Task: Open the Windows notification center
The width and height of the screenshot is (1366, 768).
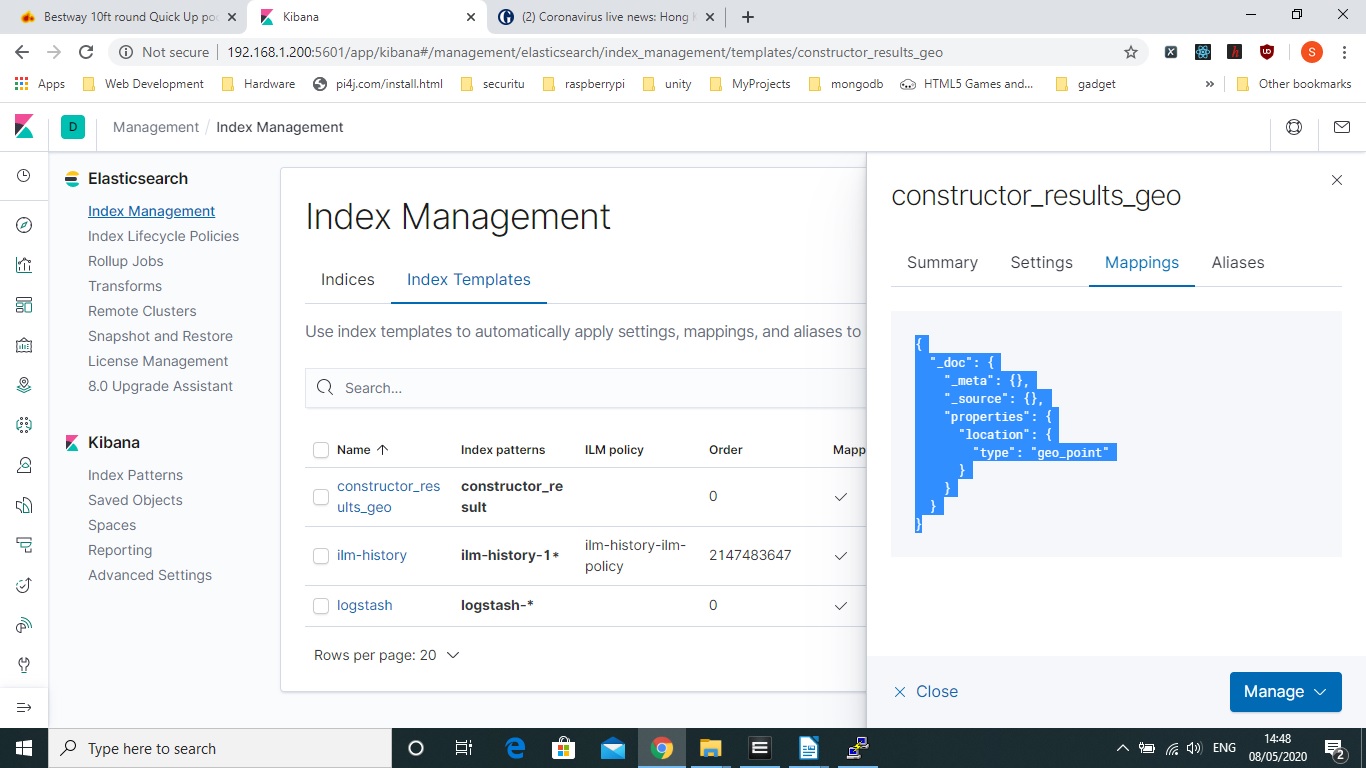Action: pos(1334,748)
